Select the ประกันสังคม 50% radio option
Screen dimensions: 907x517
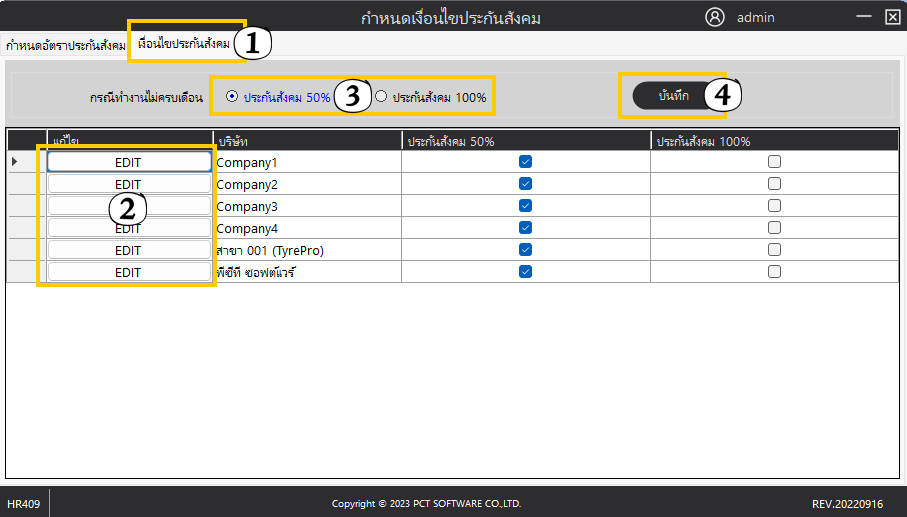[x=233, y=97]
